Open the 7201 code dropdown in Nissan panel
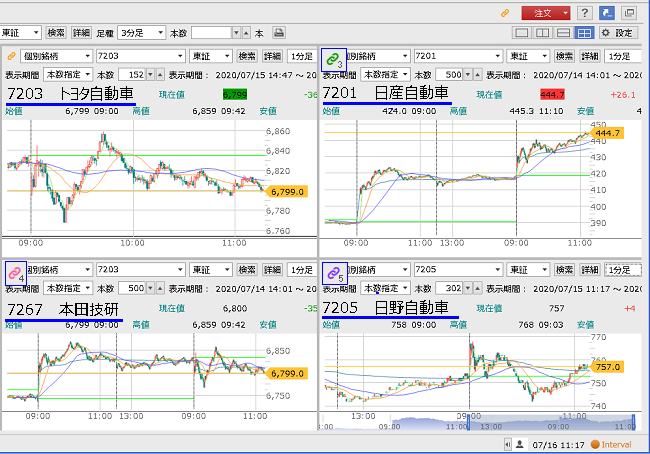650x454 pixels. click(458, 56)
